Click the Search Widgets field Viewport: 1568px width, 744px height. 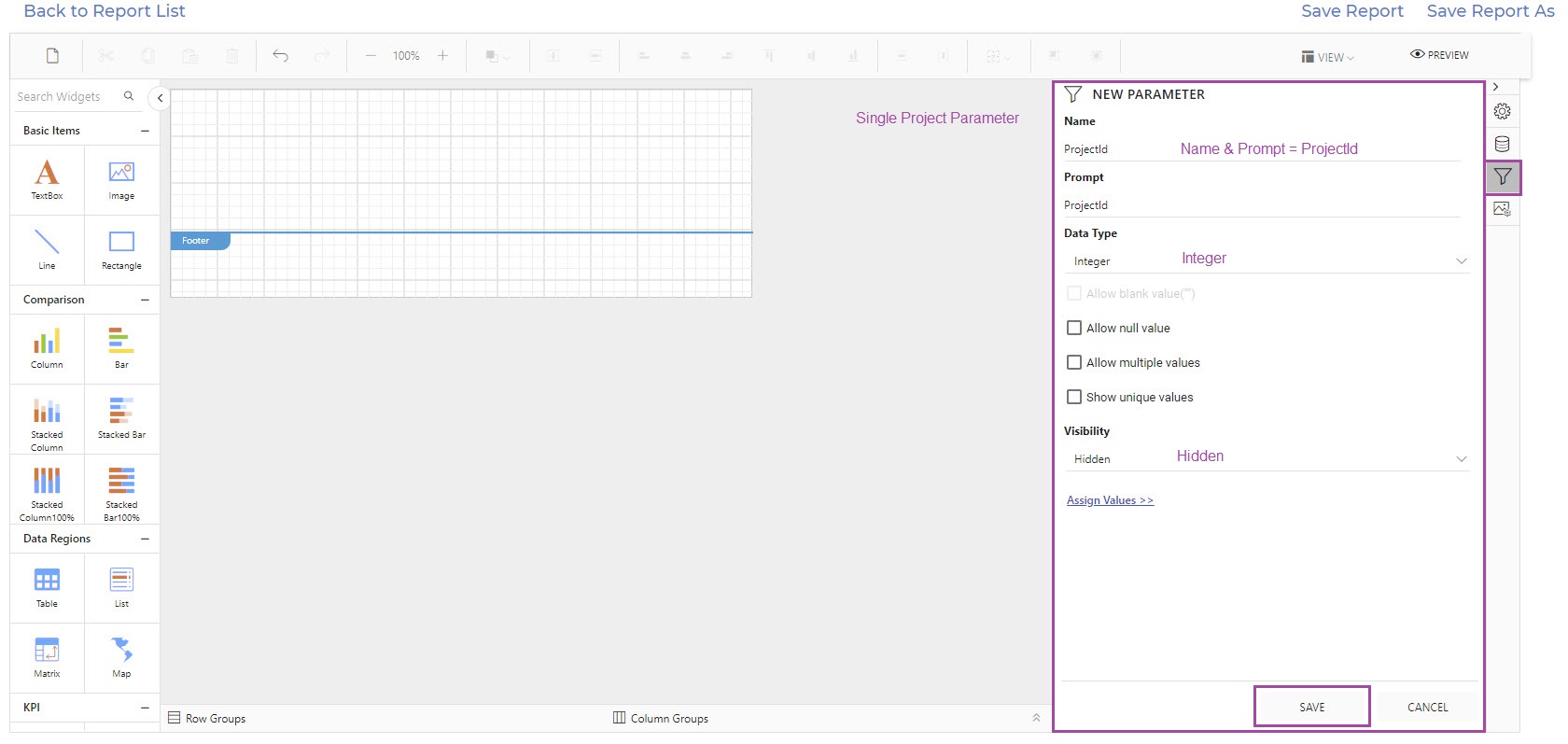[67, 96]
